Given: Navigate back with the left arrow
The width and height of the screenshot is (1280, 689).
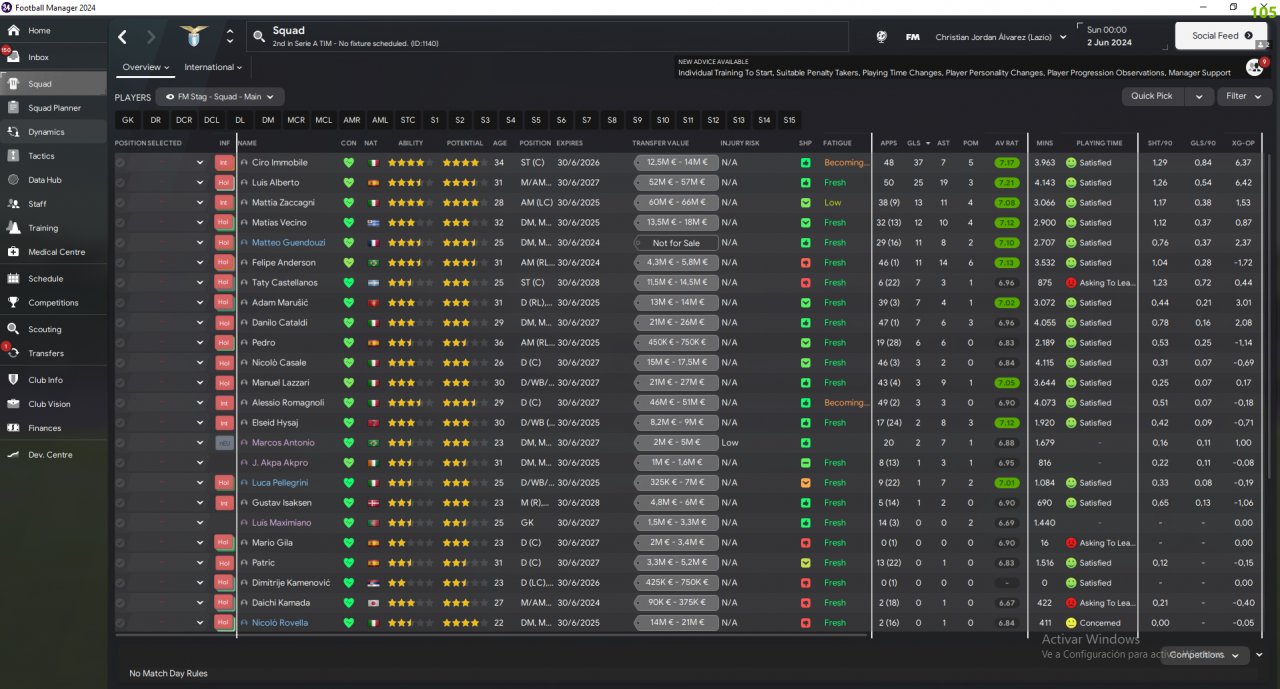Looking at the screenshot, I should tap(123, 37).
